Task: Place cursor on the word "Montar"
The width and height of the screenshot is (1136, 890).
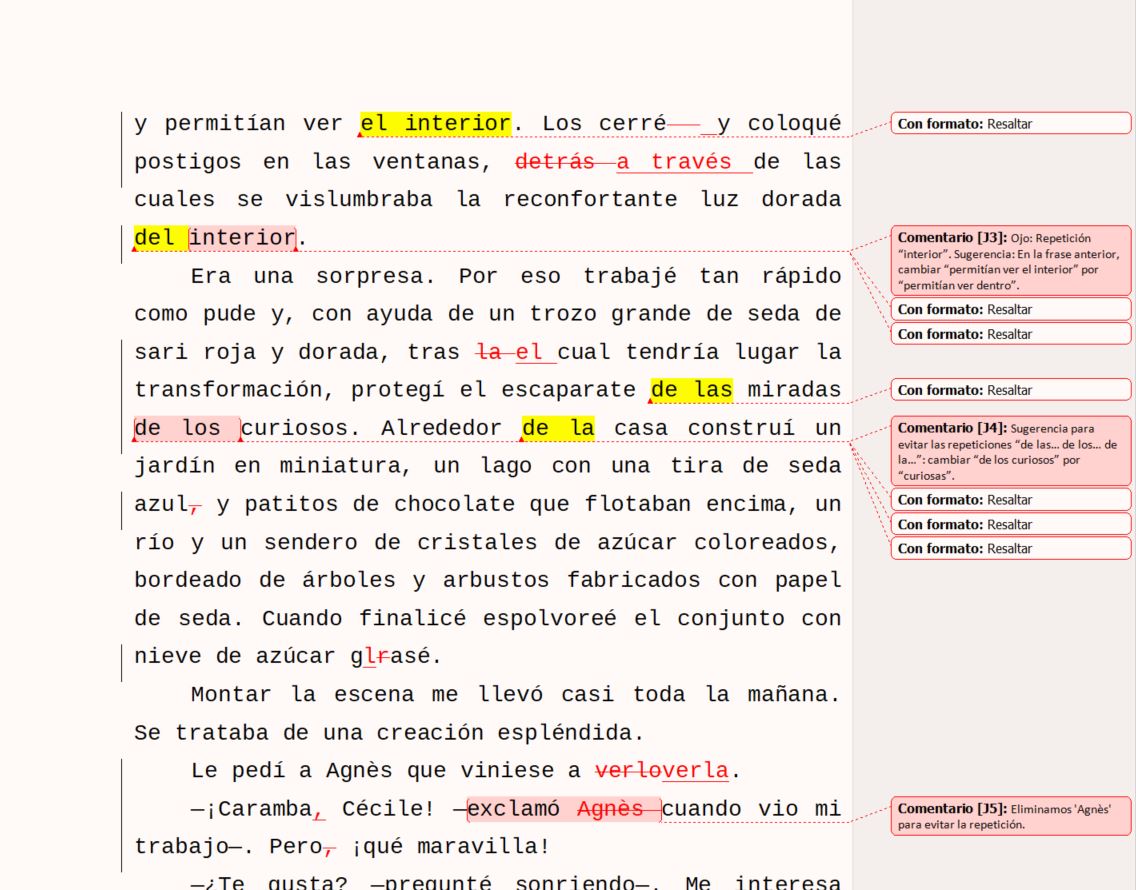Action: 229,694
